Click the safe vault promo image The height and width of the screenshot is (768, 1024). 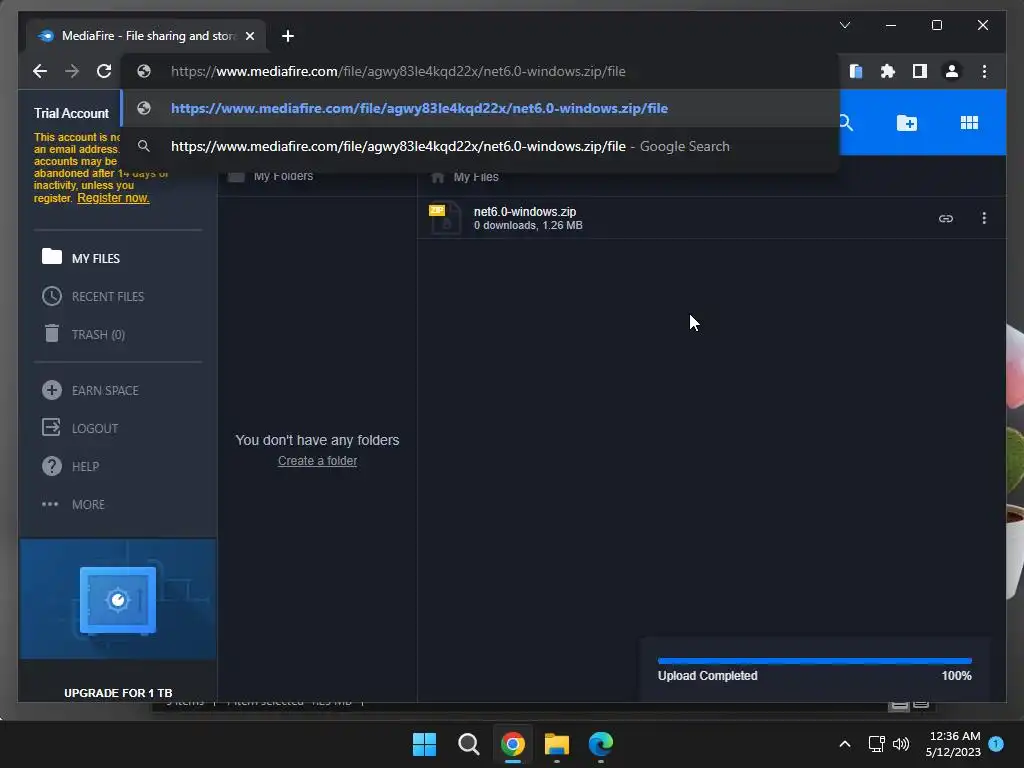coord(118,600)
